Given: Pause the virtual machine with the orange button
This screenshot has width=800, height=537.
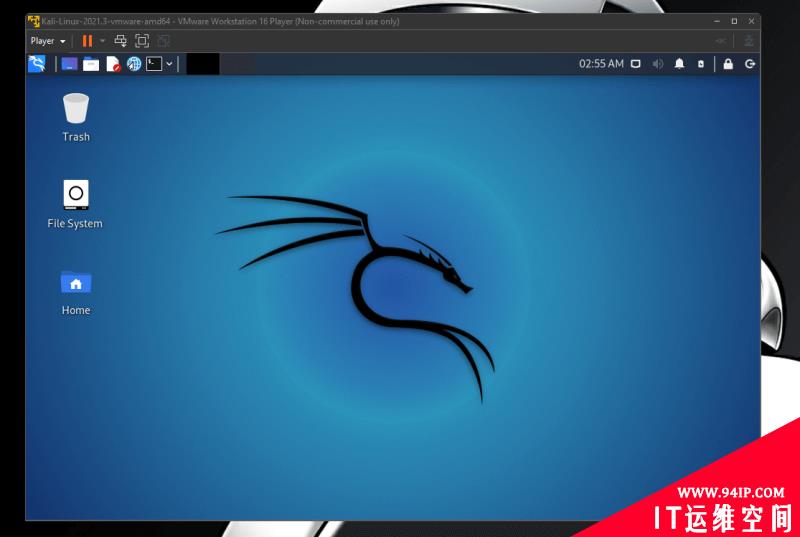Looking at the screenshot, I should [88, 41].
